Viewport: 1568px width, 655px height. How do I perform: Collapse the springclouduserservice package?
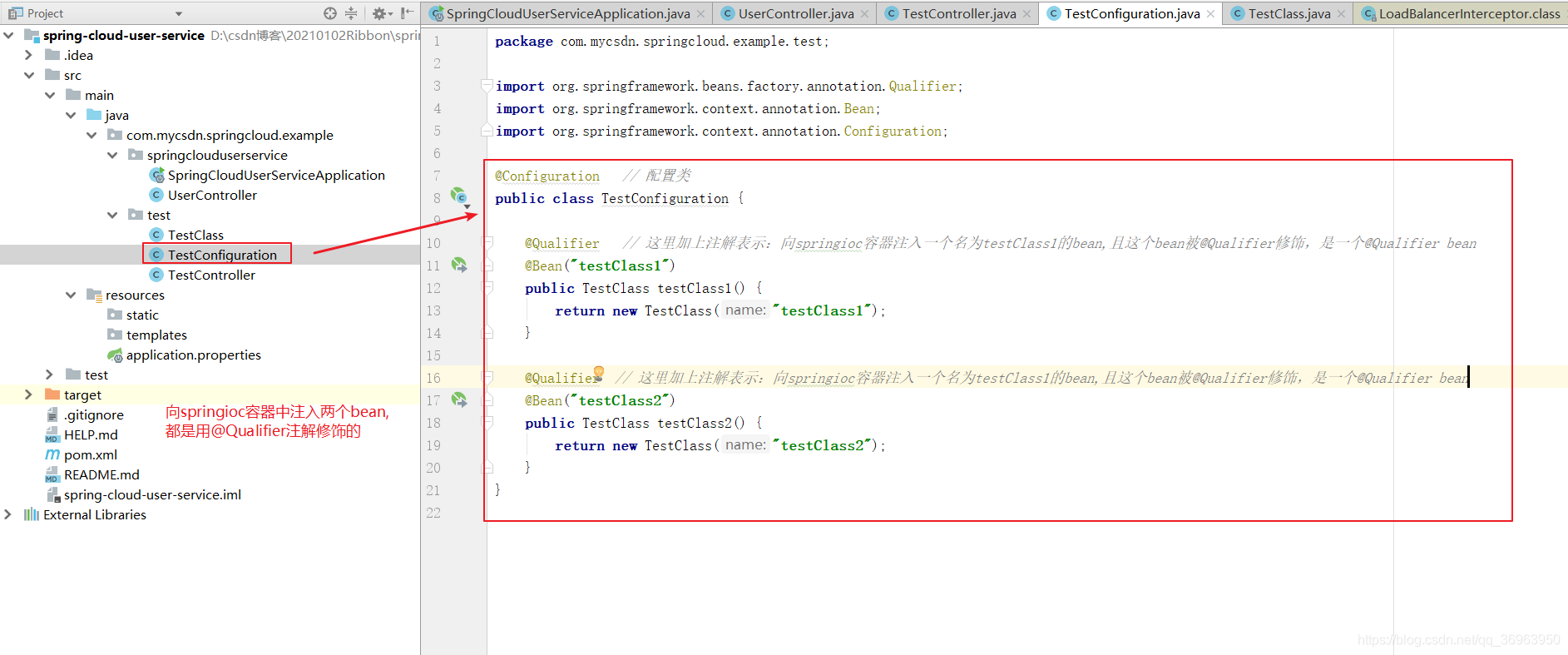[x=112, y=155]
